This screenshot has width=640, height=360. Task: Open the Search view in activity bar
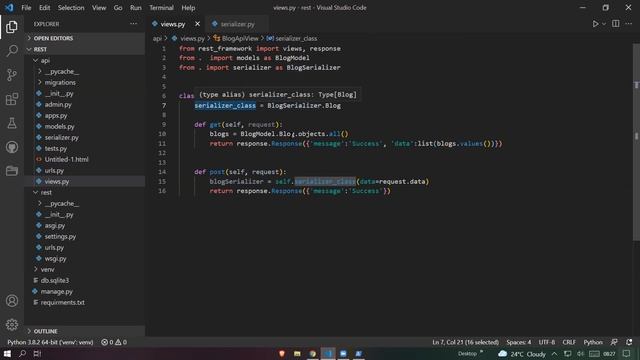(x=12, y=51)
